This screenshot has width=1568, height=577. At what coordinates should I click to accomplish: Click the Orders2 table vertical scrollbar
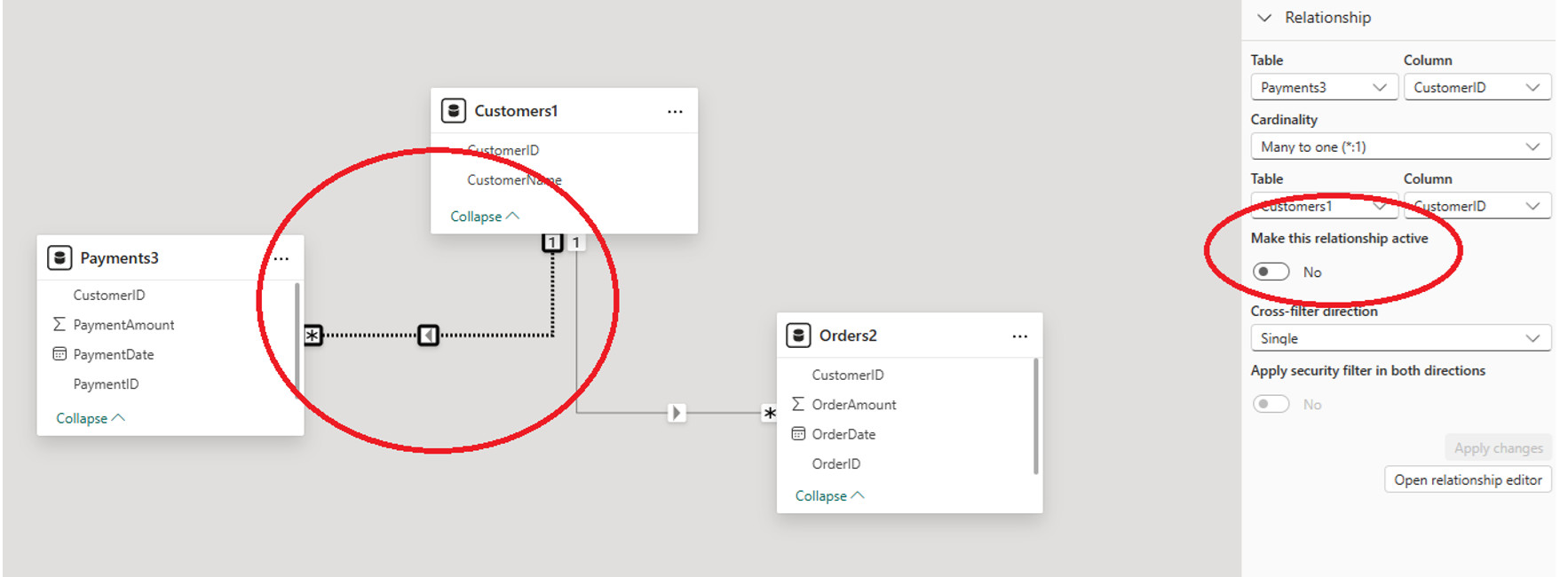(x=1035, y=415)
